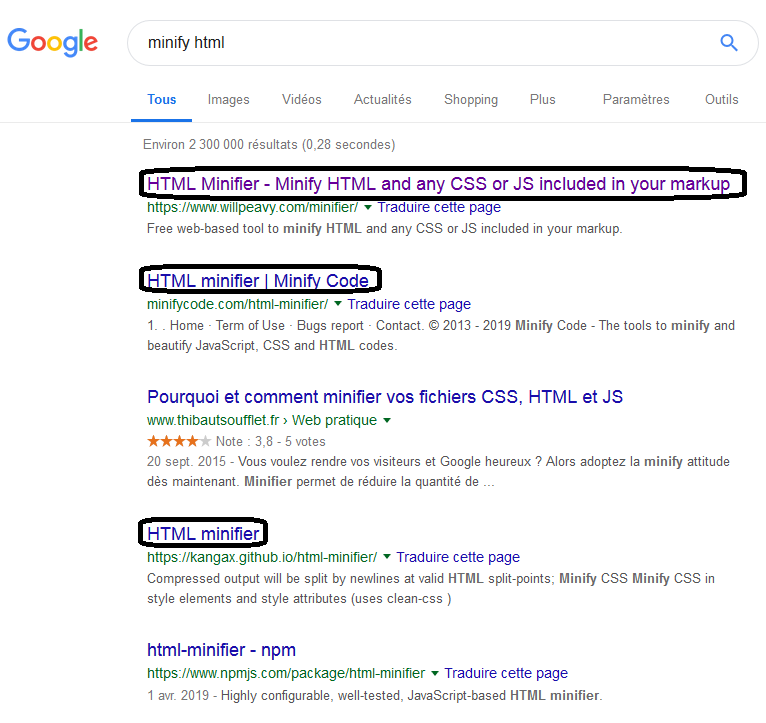
Task: Open the Actualités tab
Action: coord(382,100)
